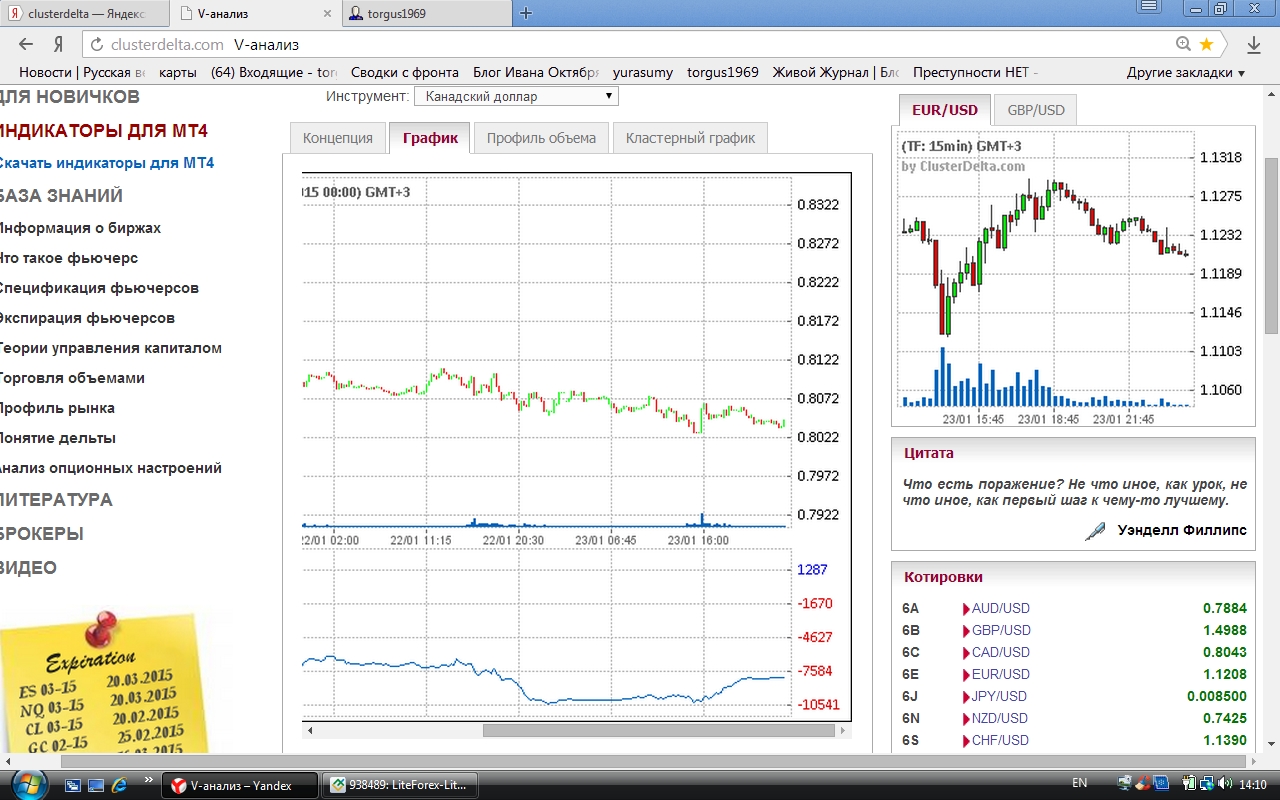Open Скачать индикаторы для МТ4 link
The width and height of the screenshot is (1280, 800).
click(x=106, y=163)
